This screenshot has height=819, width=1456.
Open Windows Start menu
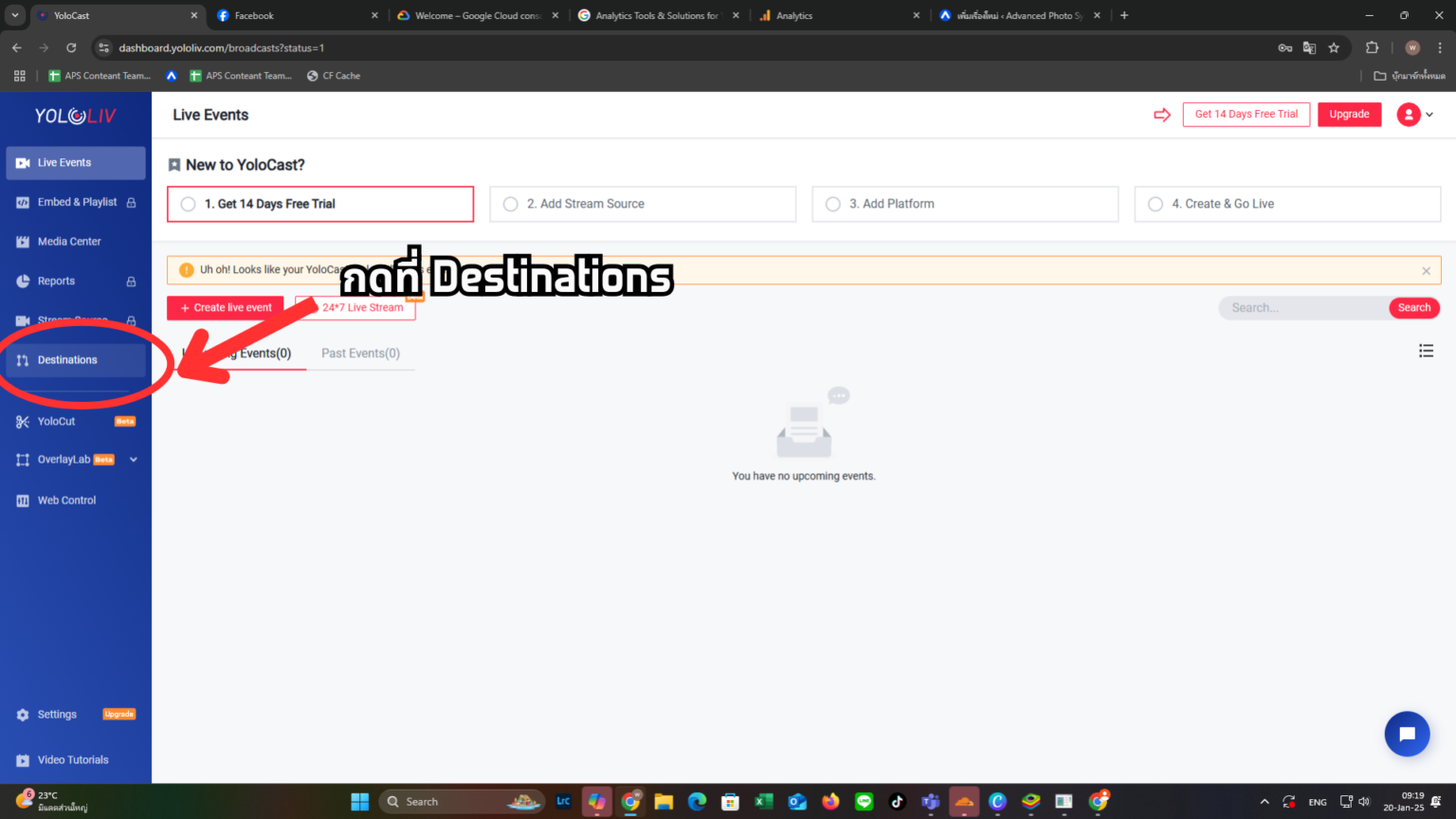tap(360, 802)
